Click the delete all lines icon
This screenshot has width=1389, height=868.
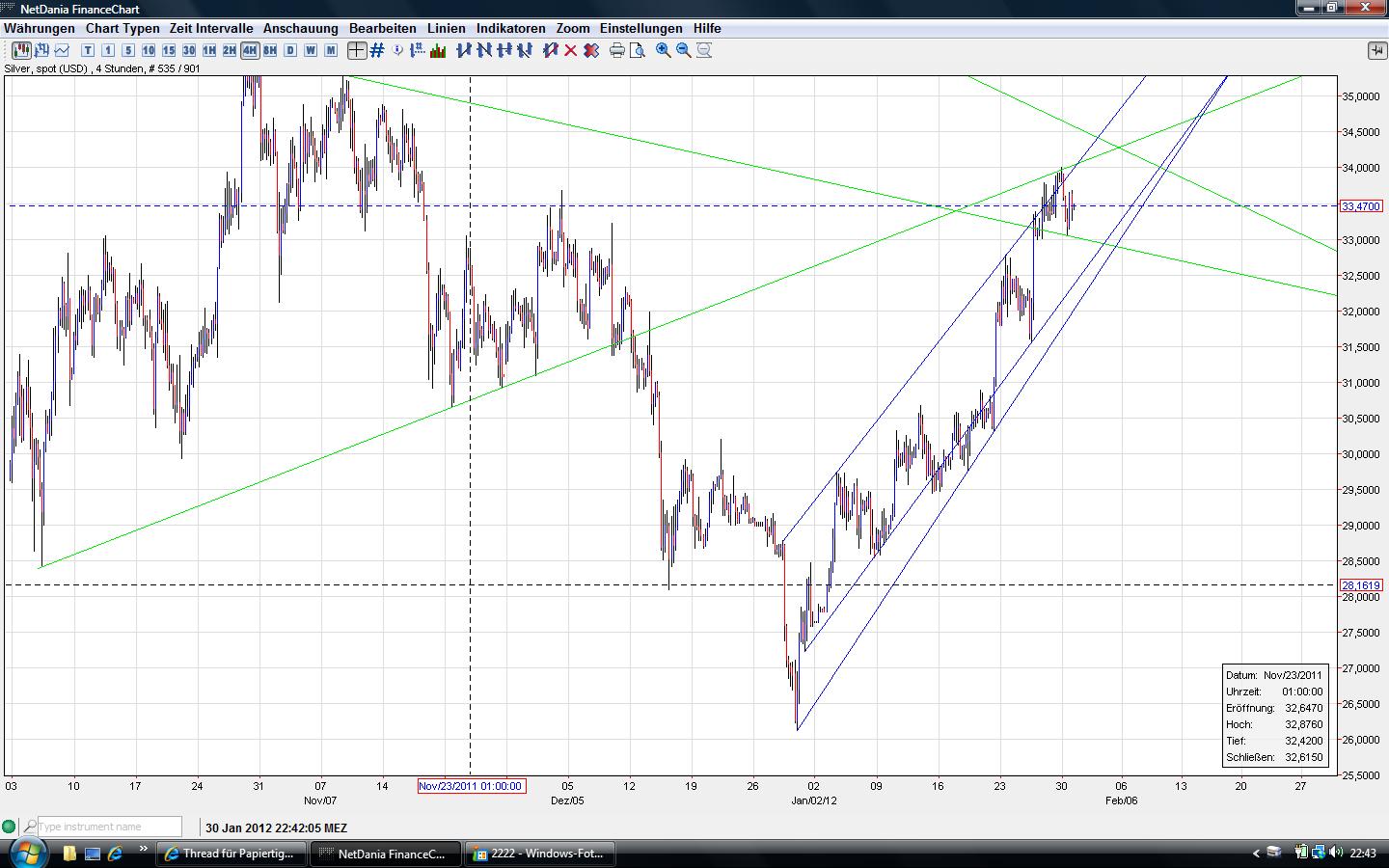591,50
